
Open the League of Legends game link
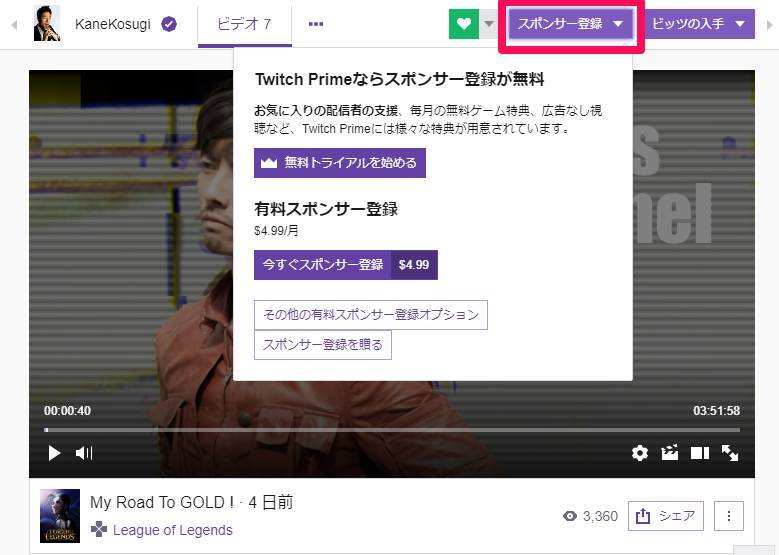click(172, 530)
